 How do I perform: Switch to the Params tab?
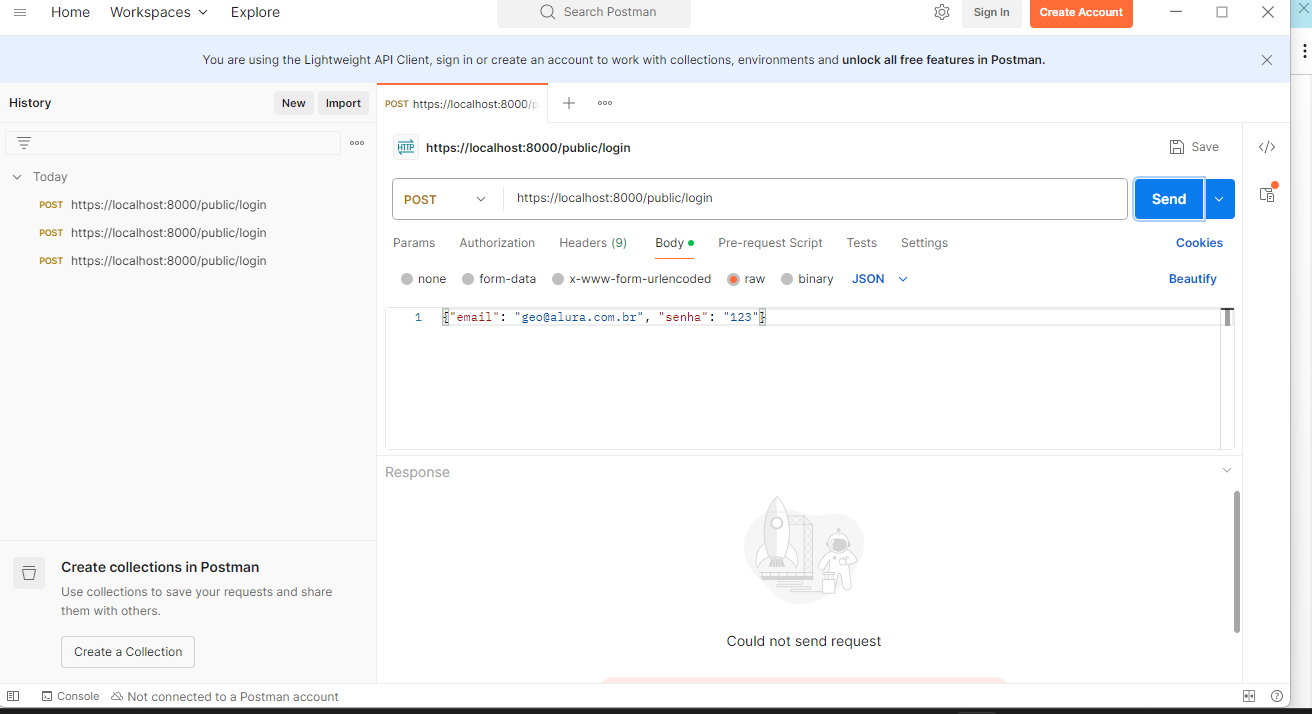pos(414,243)
